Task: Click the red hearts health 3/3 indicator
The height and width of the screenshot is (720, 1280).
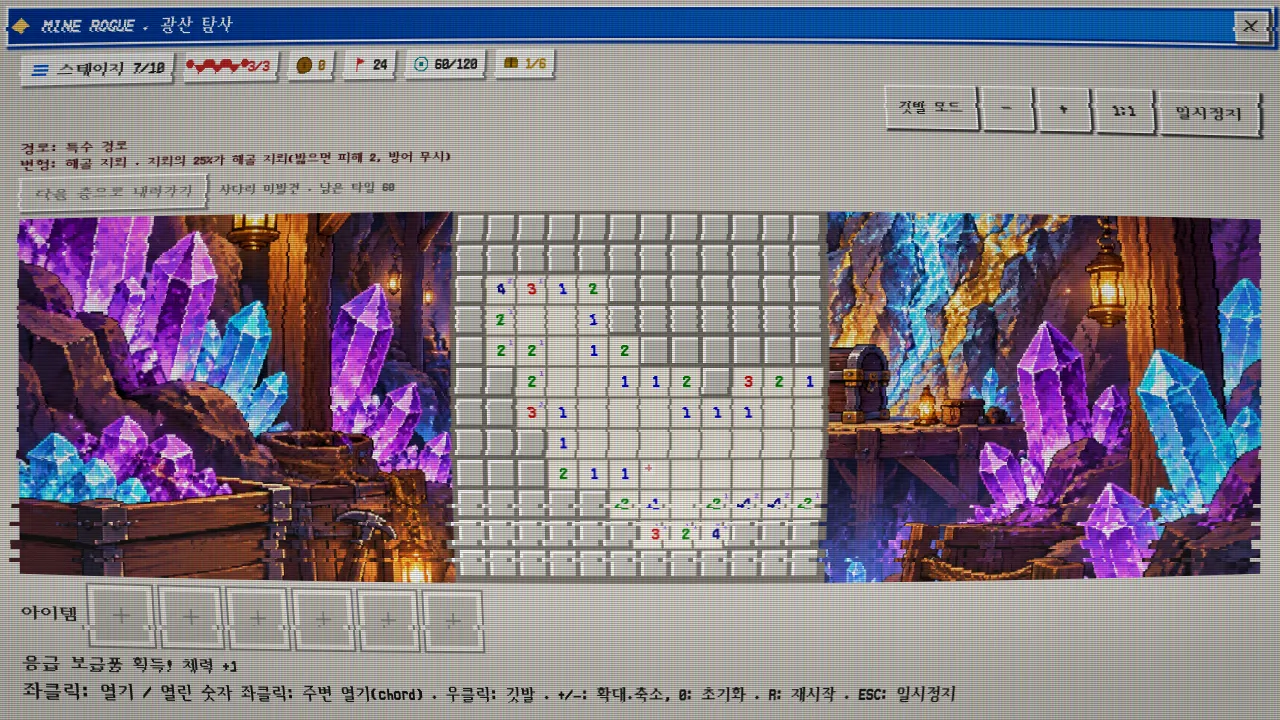Action: (229, 67)
